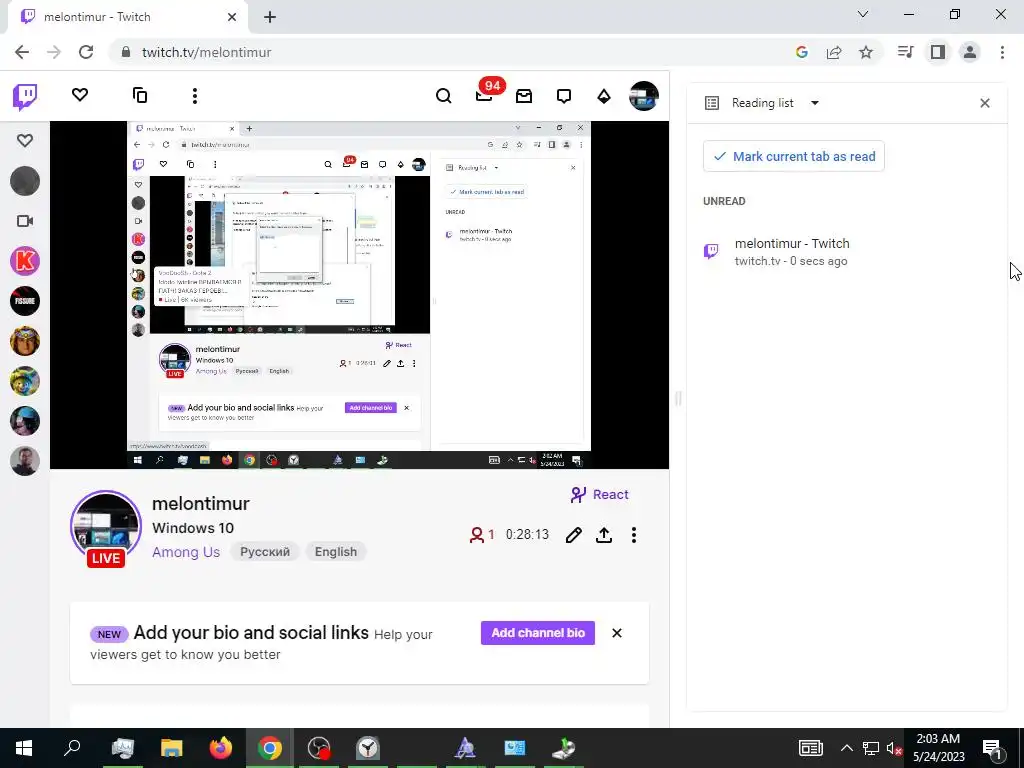The image size is (1024, 768).
Task: Select the sidebar camera recommended icon
Action: pyautogui.click(x=25, y=221)
